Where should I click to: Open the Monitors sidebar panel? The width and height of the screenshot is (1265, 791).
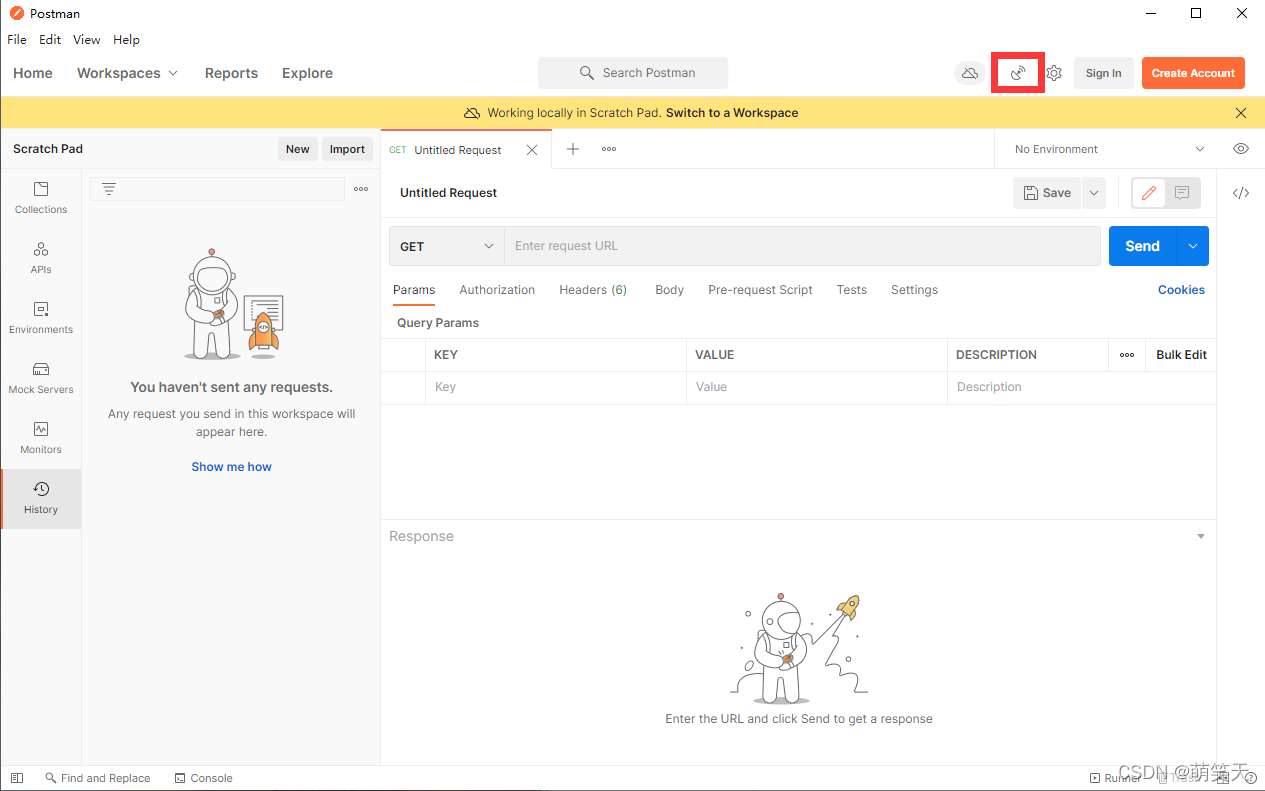[x=41, y=438]
